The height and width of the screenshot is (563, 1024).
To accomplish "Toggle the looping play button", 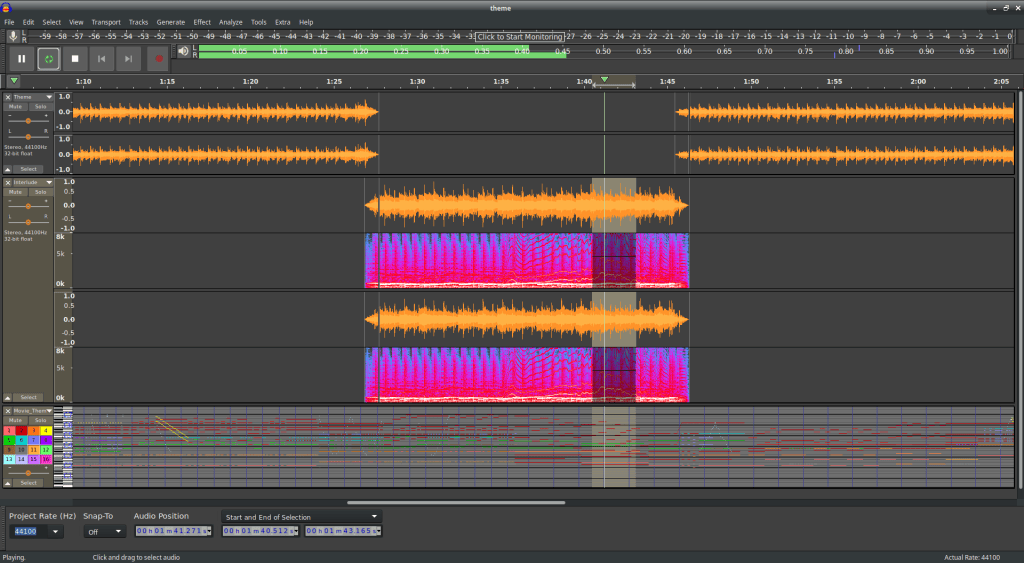I will tap(48, 59).
